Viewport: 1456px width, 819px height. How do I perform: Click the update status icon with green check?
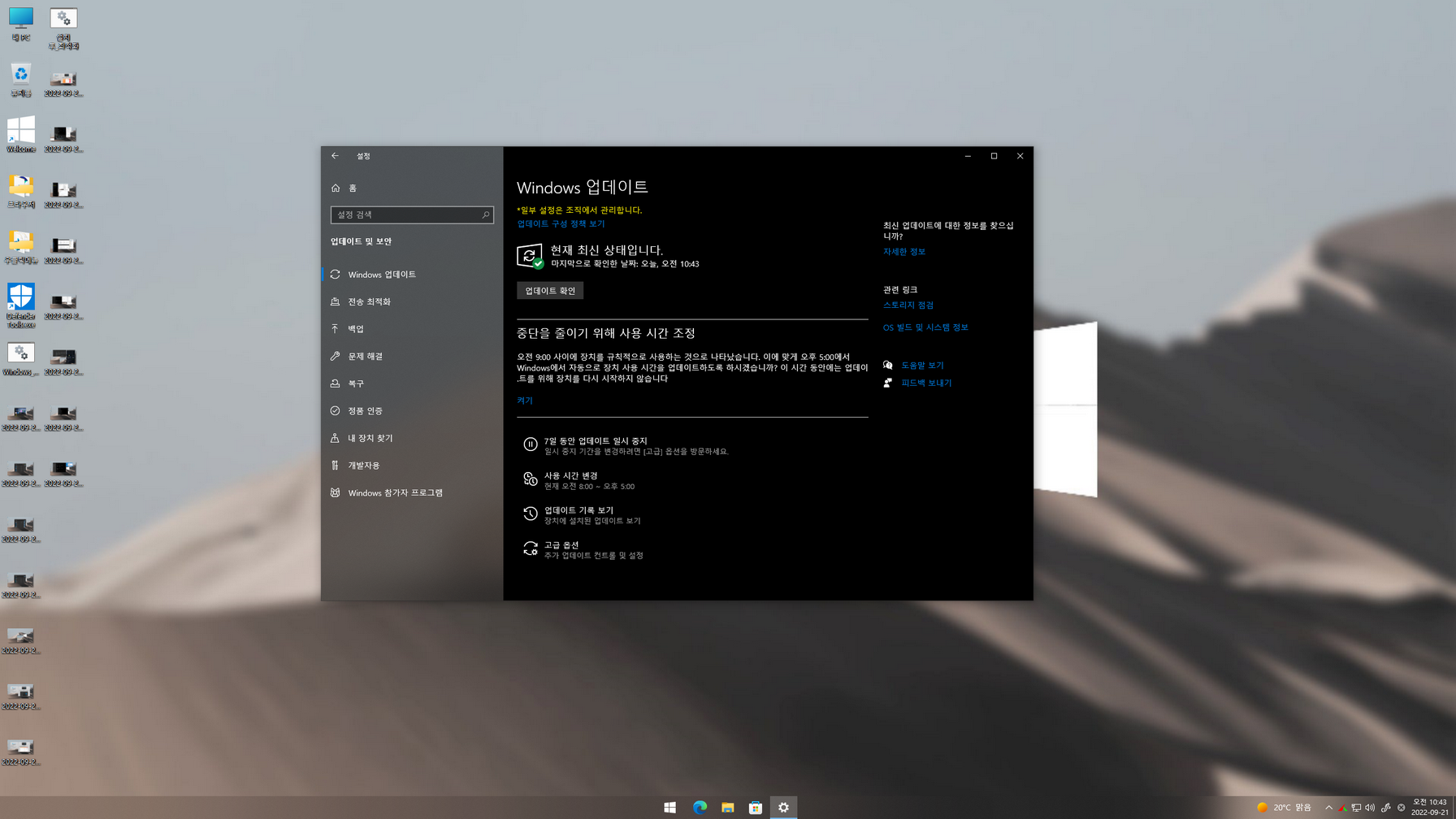click(x=531, y=256)
